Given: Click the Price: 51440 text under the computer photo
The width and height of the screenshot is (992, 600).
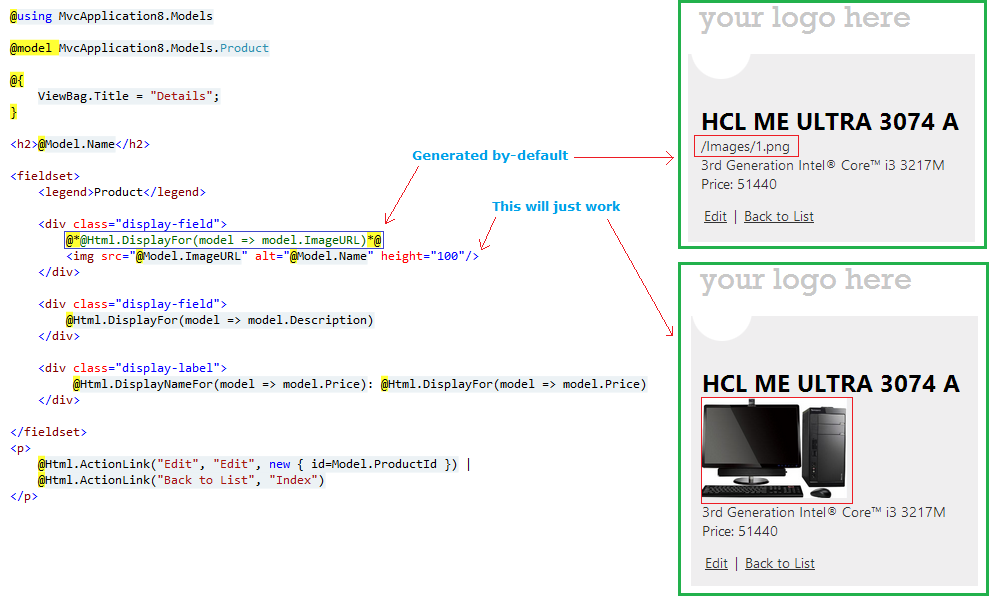Looking at the screenshot, I should click(740, 531).
